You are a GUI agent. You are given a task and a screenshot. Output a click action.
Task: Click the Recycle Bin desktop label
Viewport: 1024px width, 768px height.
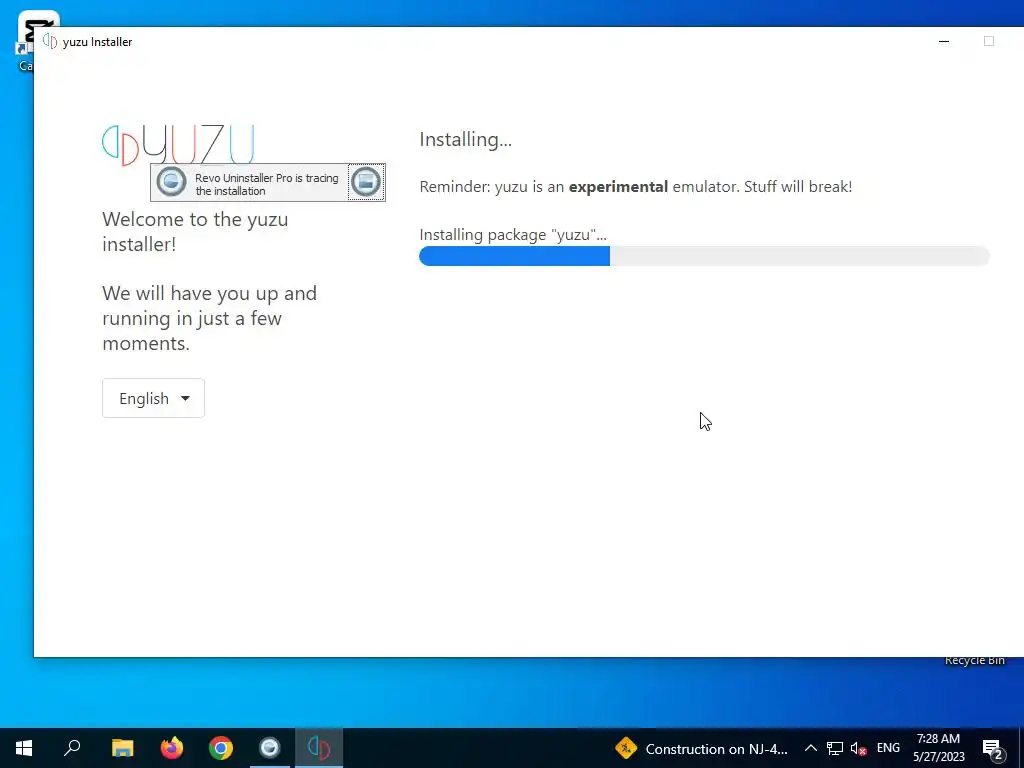point(974,660)
